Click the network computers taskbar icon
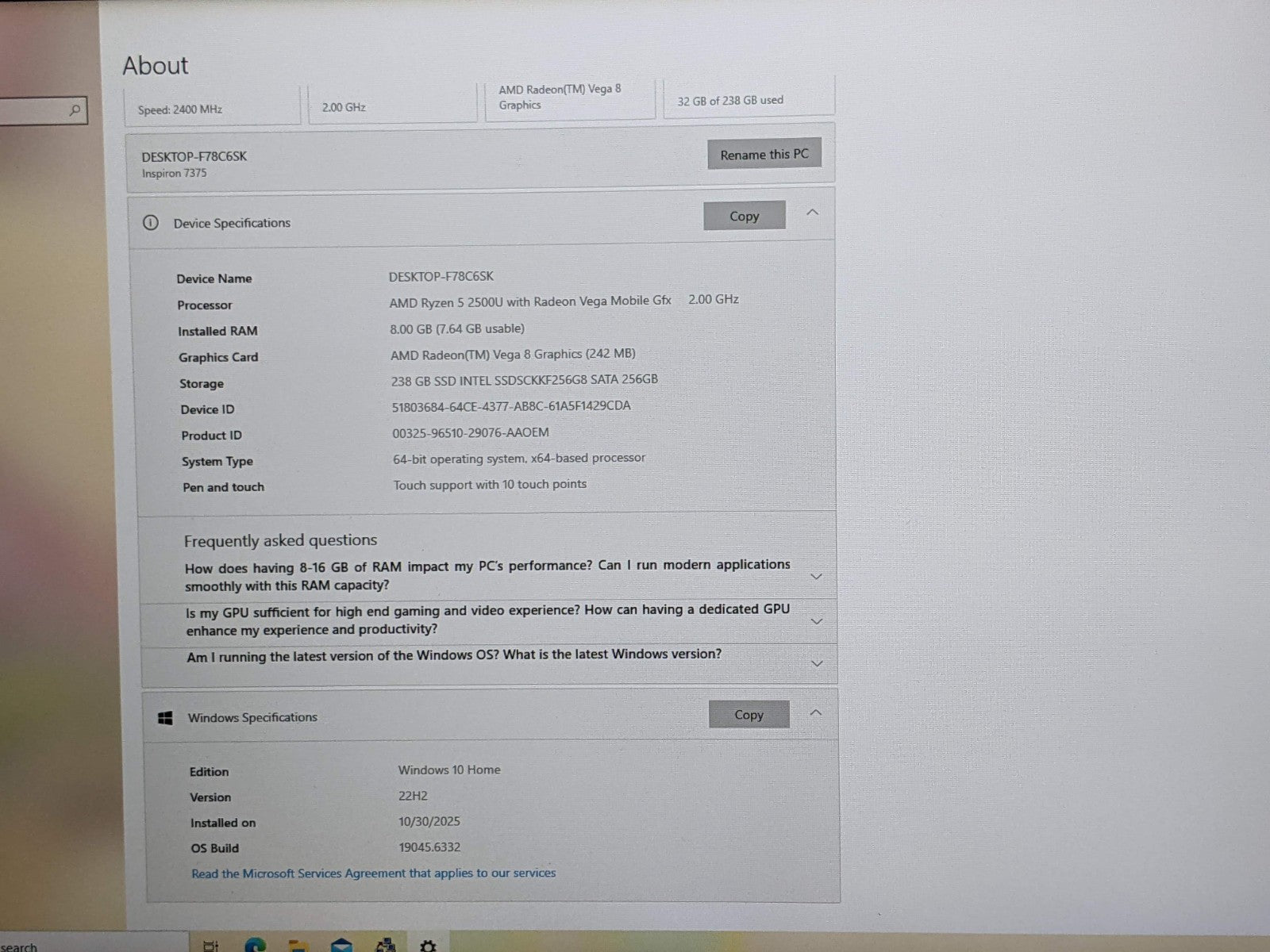Image resolution: width=1270 pixels, height=952 pixels. 385,945
